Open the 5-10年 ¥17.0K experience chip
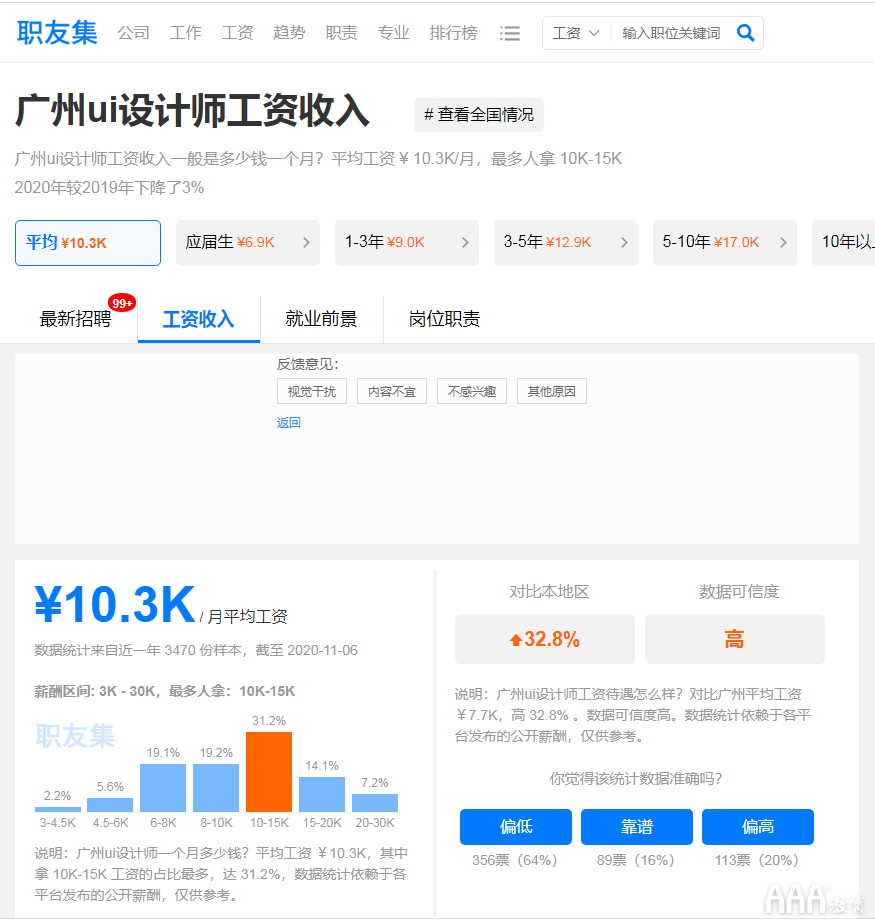The image size is (875, 920). (x=724, y=242)
